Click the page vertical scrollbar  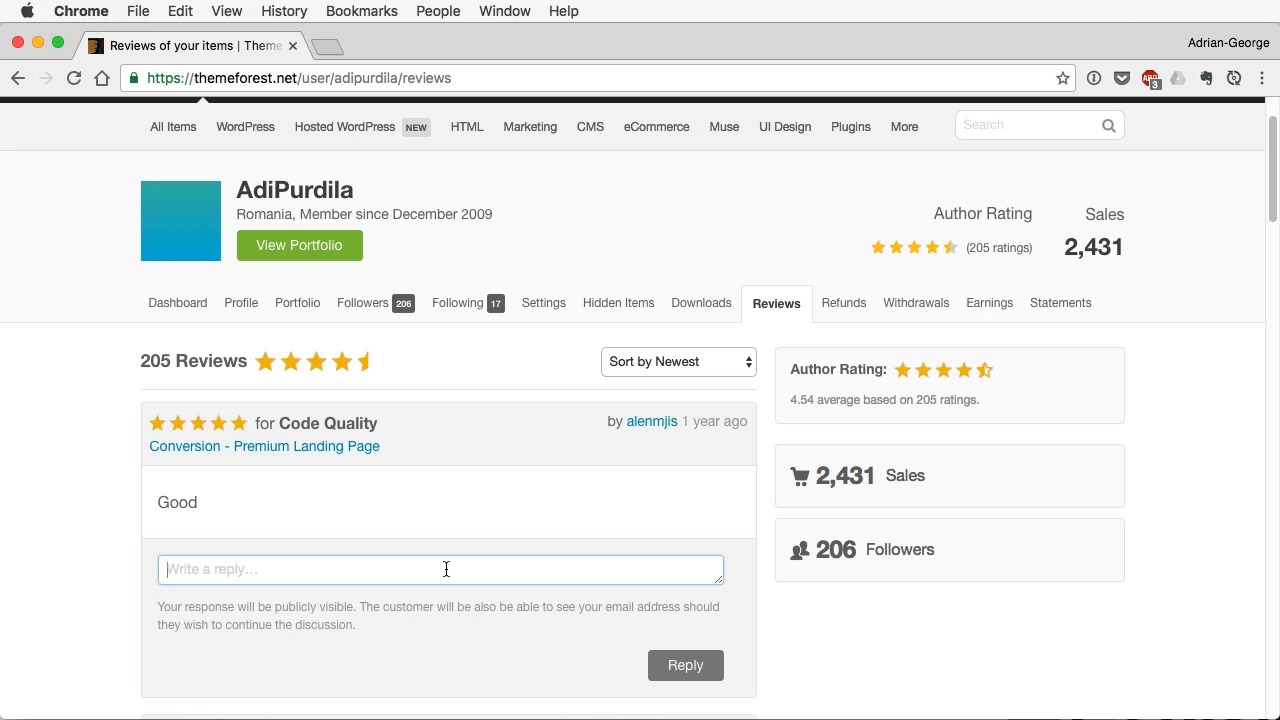(x=1272, y=170)
